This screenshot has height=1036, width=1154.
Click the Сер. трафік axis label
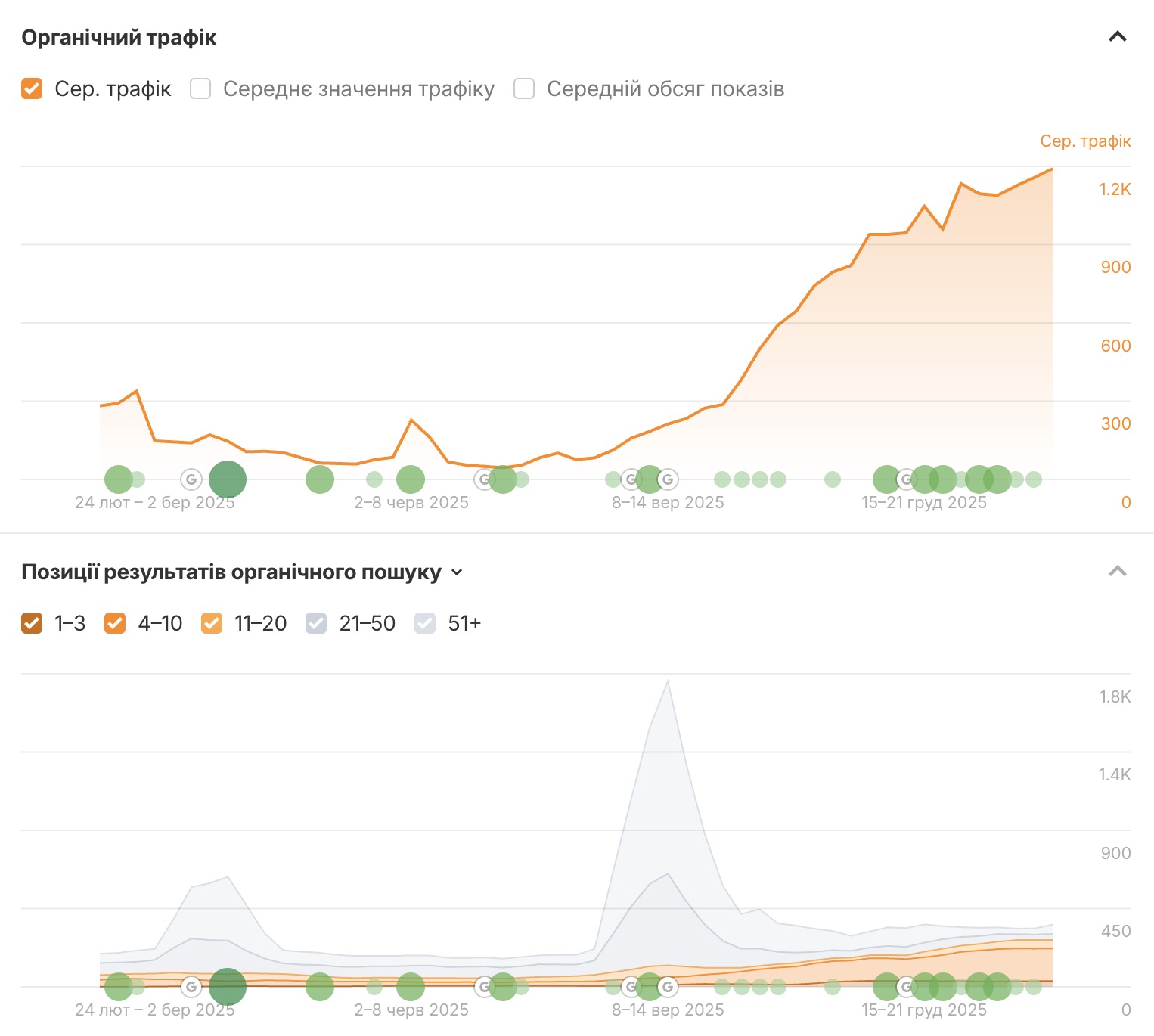point(1084,141)
